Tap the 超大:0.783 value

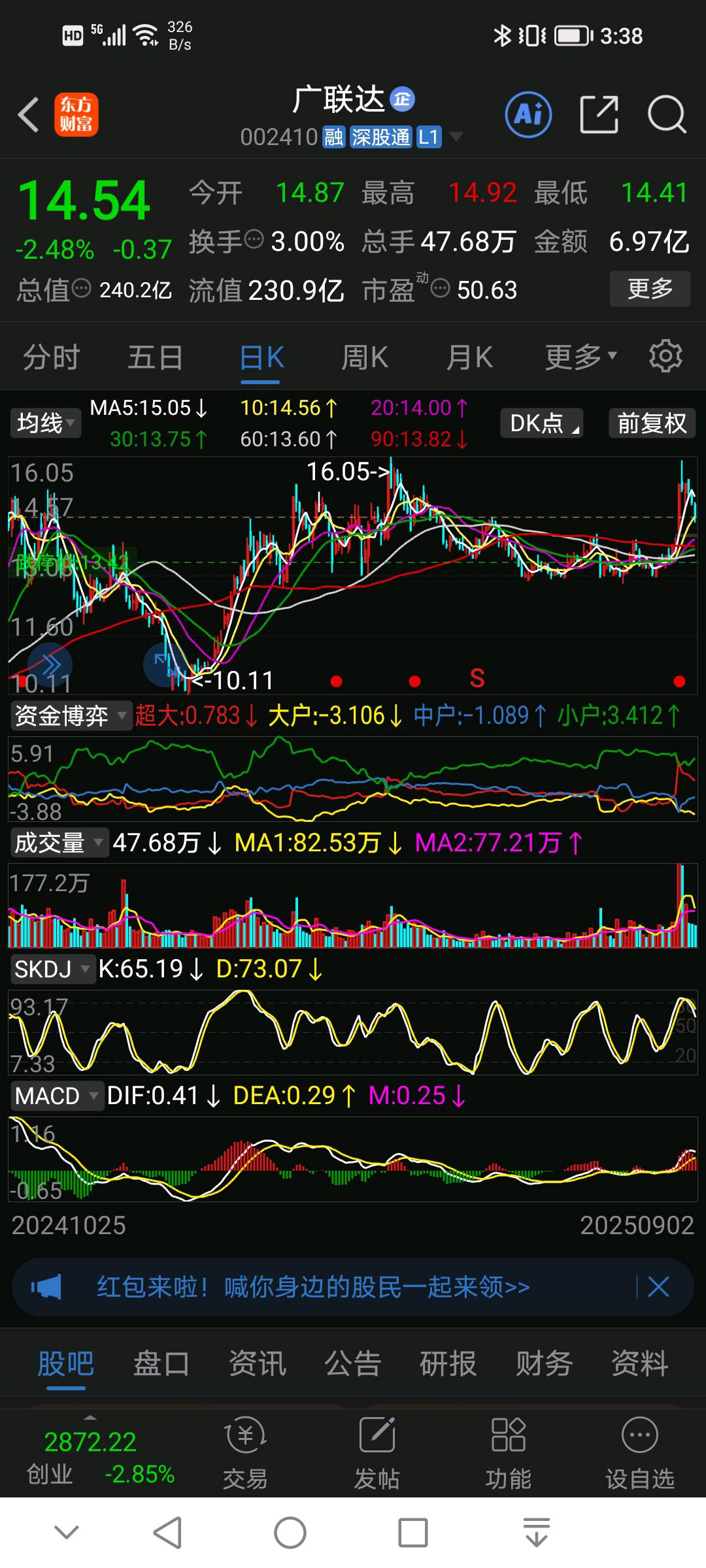(196, 715)
